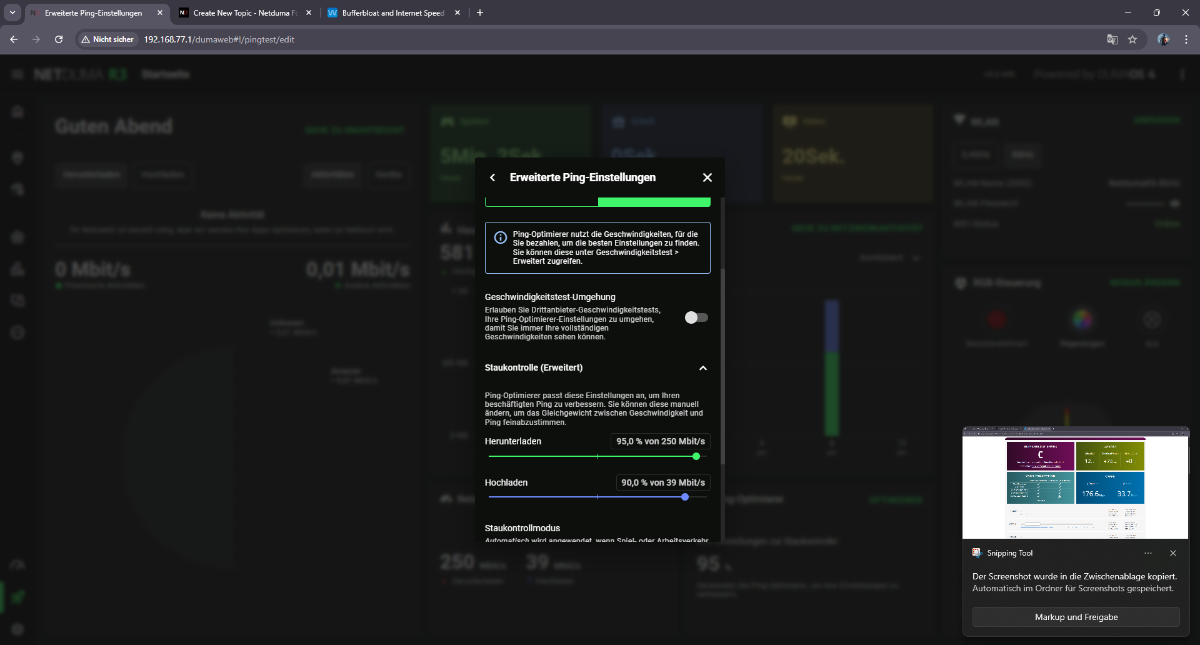Click Markup und Freigabe button
The width and height of the screenshot is (1200, 645).
tap(1076, 617)
